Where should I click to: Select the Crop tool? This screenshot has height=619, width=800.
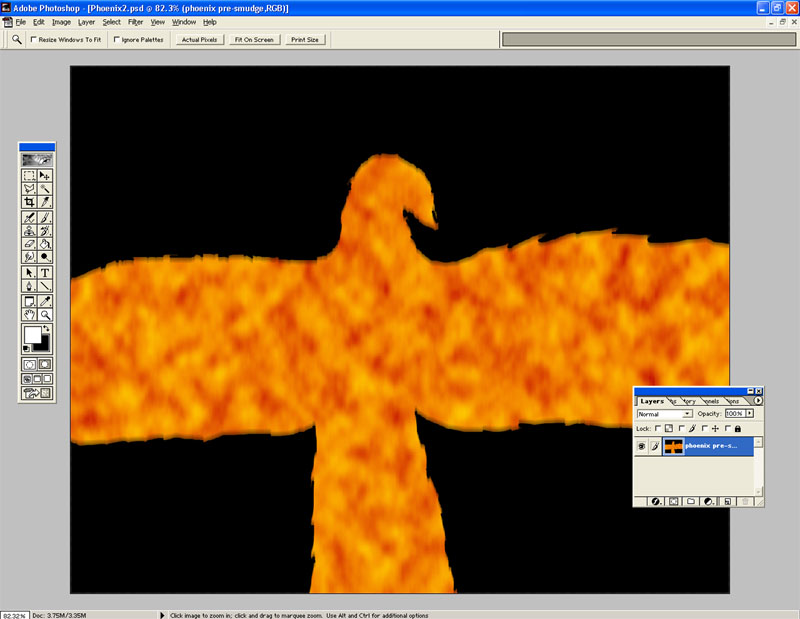[29, 203]
